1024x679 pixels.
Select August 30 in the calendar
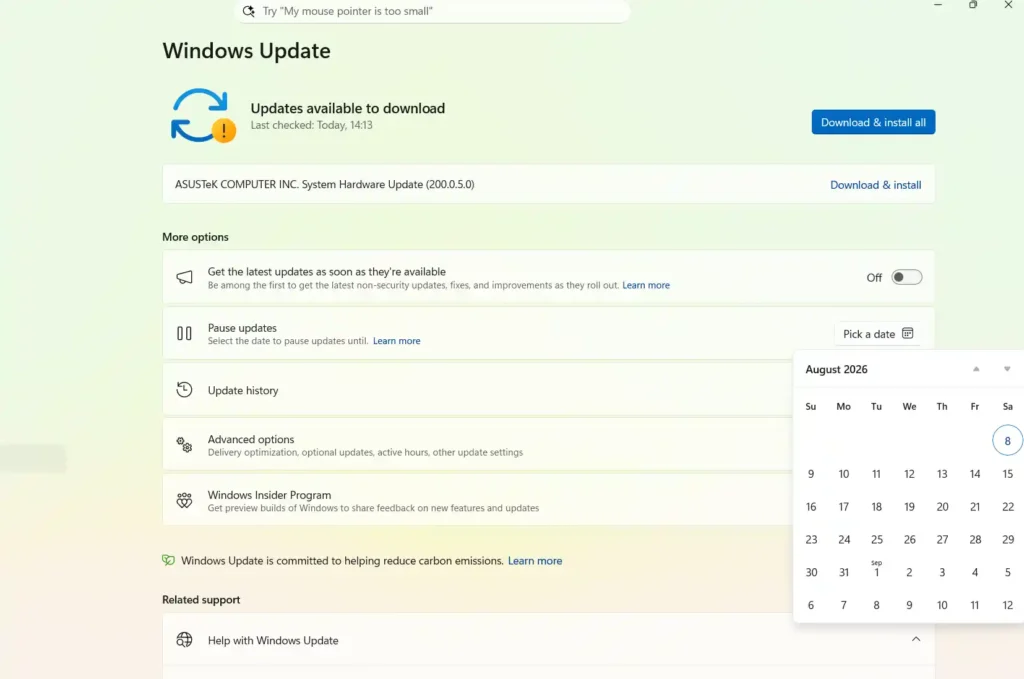(x=810, y=573)
